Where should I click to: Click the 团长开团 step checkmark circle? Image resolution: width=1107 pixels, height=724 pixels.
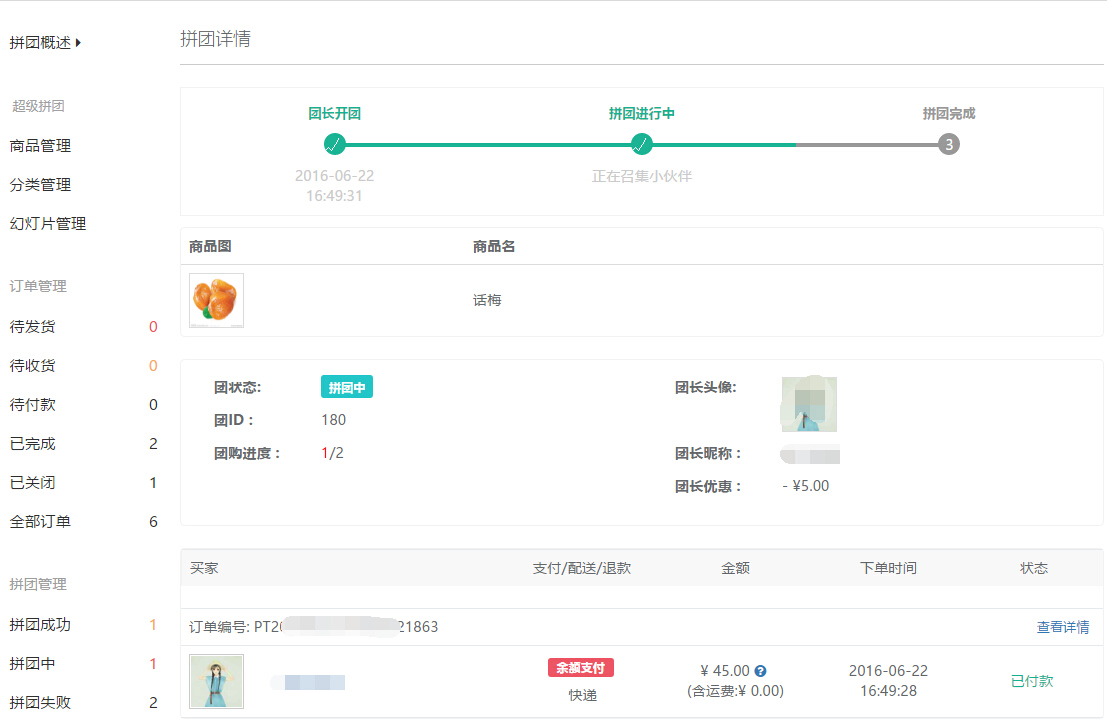[x=335, y=144]
